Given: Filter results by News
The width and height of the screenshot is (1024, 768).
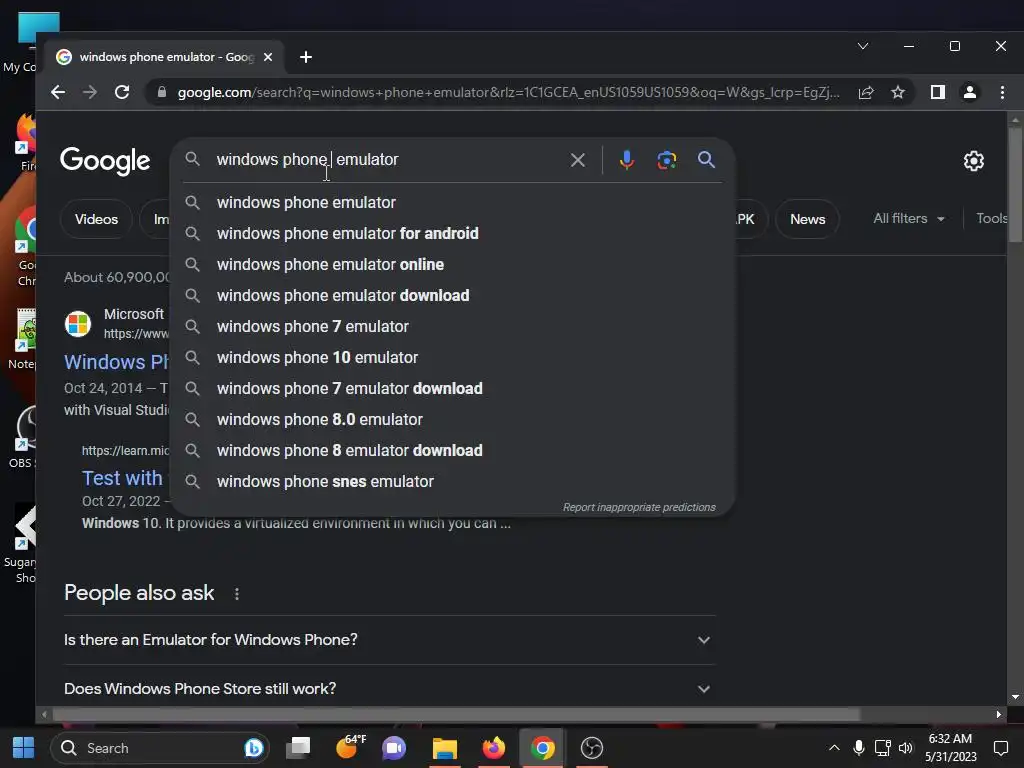Looking at the screenshot, I should click(807, 219).
